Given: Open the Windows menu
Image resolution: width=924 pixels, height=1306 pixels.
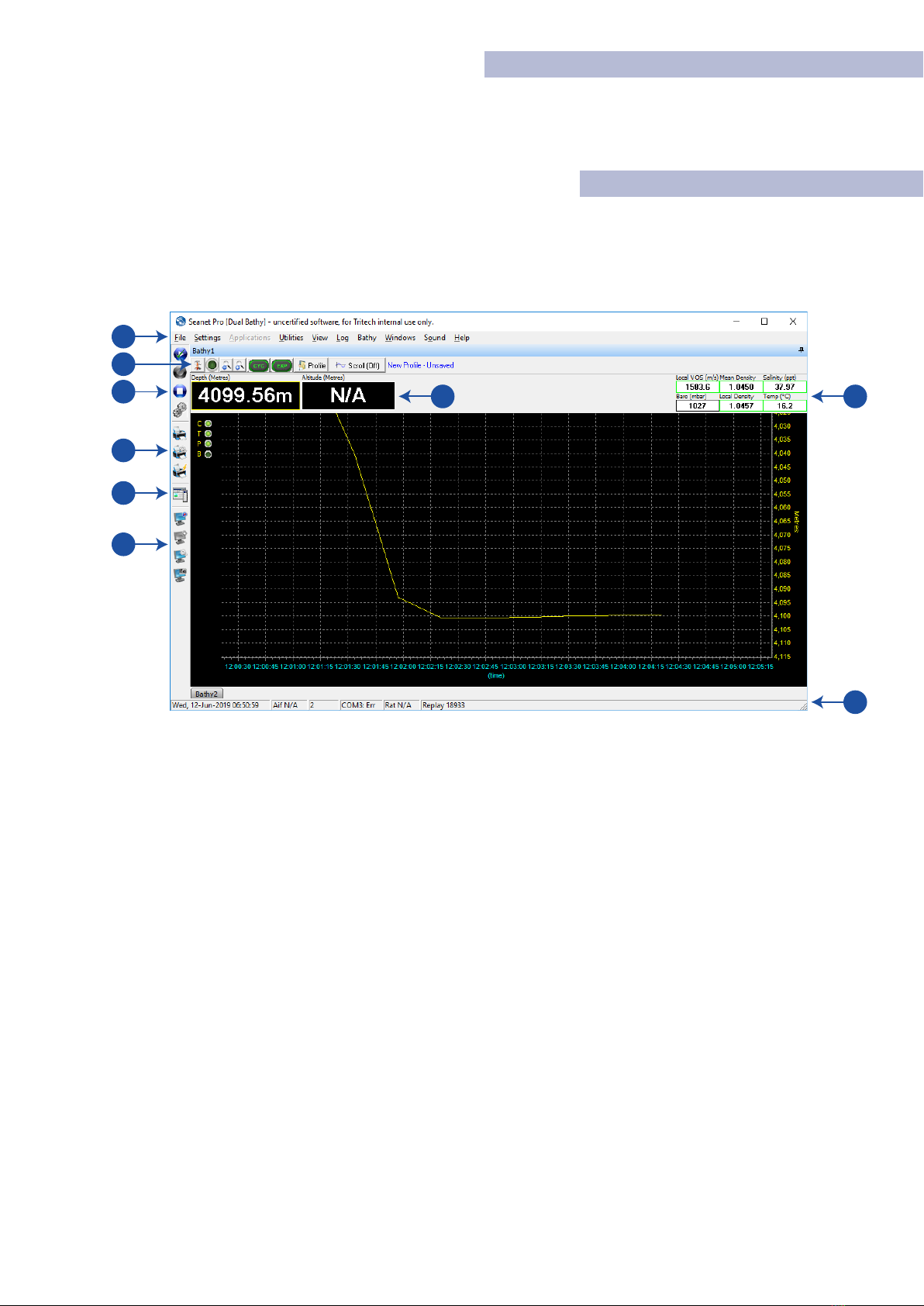Looking at the screenshot, I should coord(400,338).
